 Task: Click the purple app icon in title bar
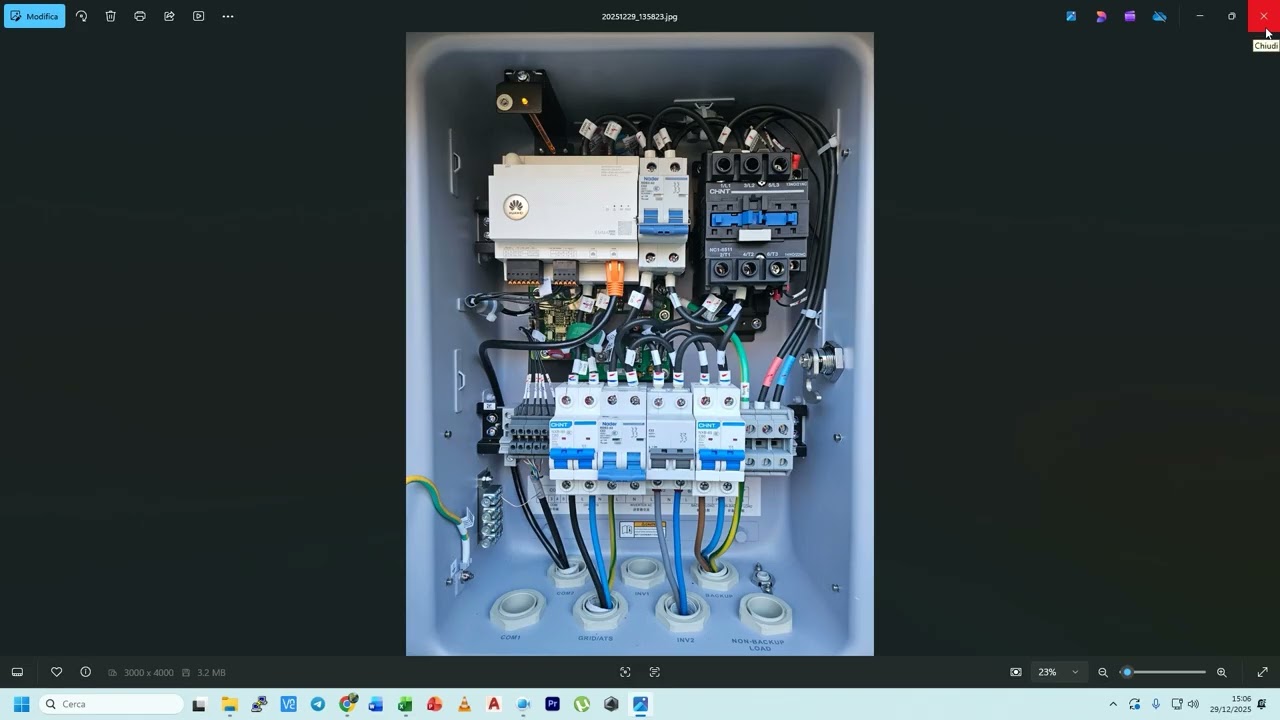[x=1130, y=16]
